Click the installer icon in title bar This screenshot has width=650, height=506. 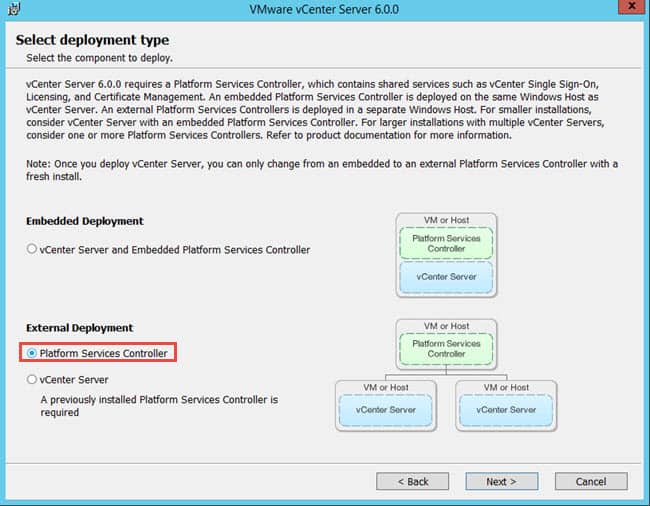pyautogui.click(x=14, y=9)
